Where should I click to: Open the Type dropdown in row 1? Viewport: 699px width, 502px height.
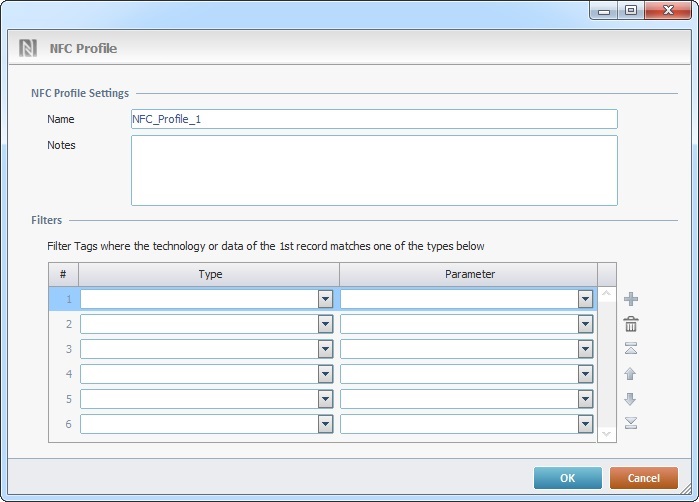tap(325, 299)
